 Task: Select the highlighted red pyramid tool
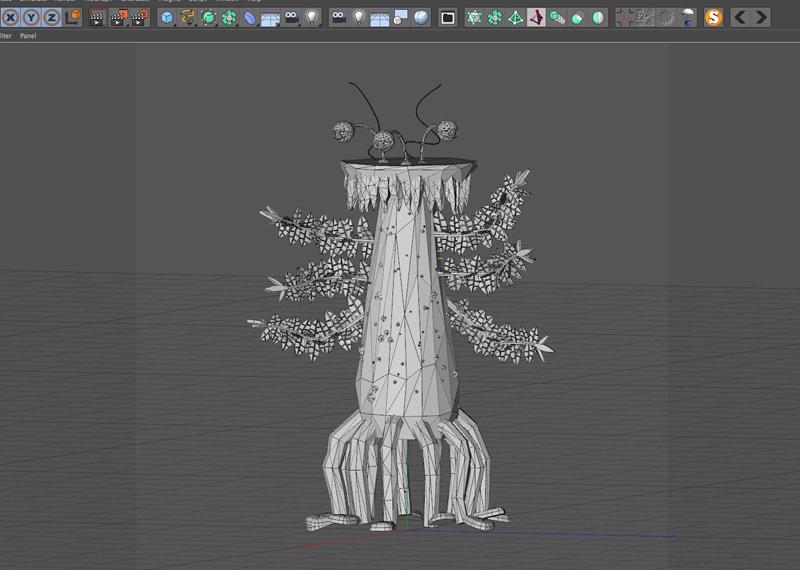point(536,18)
